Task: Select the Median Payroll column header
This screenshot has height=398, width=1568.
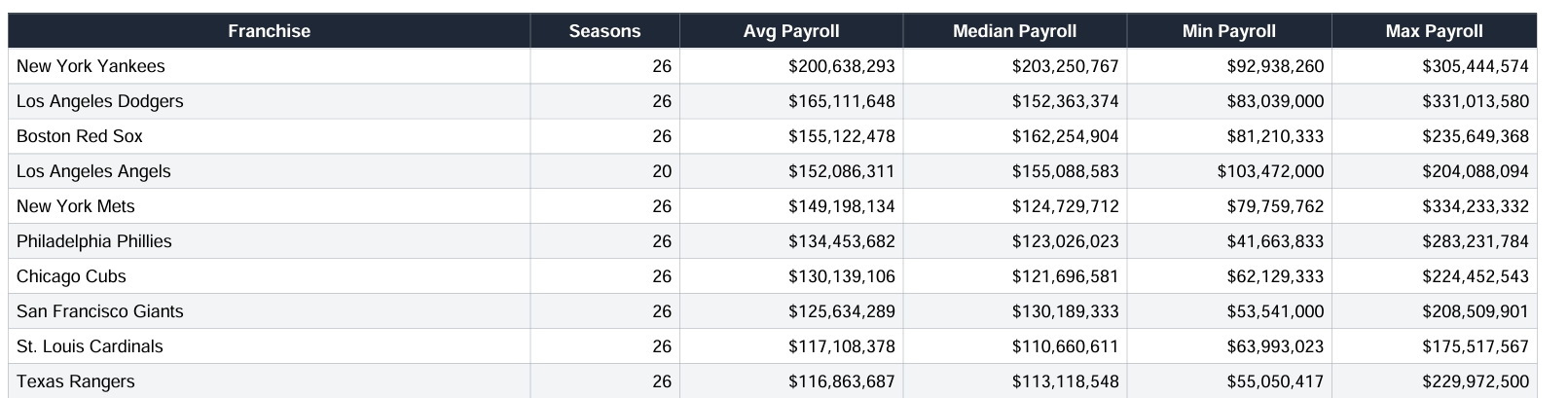Action: click(1014, 31)
